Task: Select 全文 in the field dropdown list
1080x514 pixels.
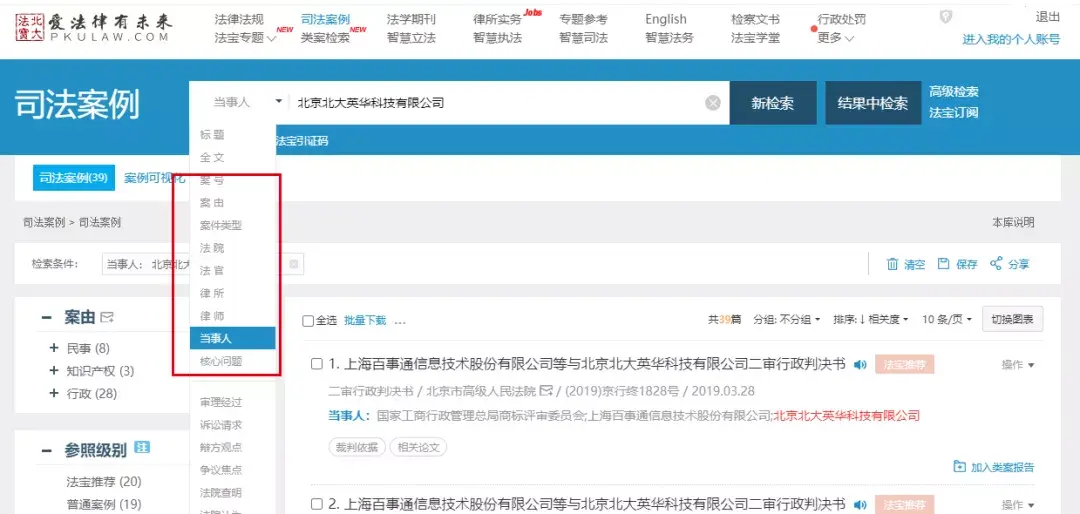Action: coord(212,158)
